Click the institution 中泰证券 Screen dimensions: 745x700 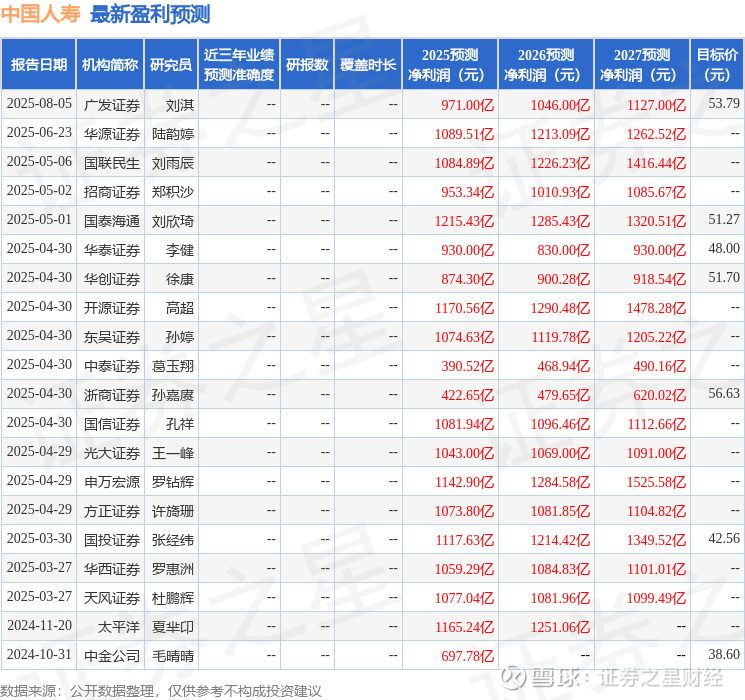pos(112,366)
